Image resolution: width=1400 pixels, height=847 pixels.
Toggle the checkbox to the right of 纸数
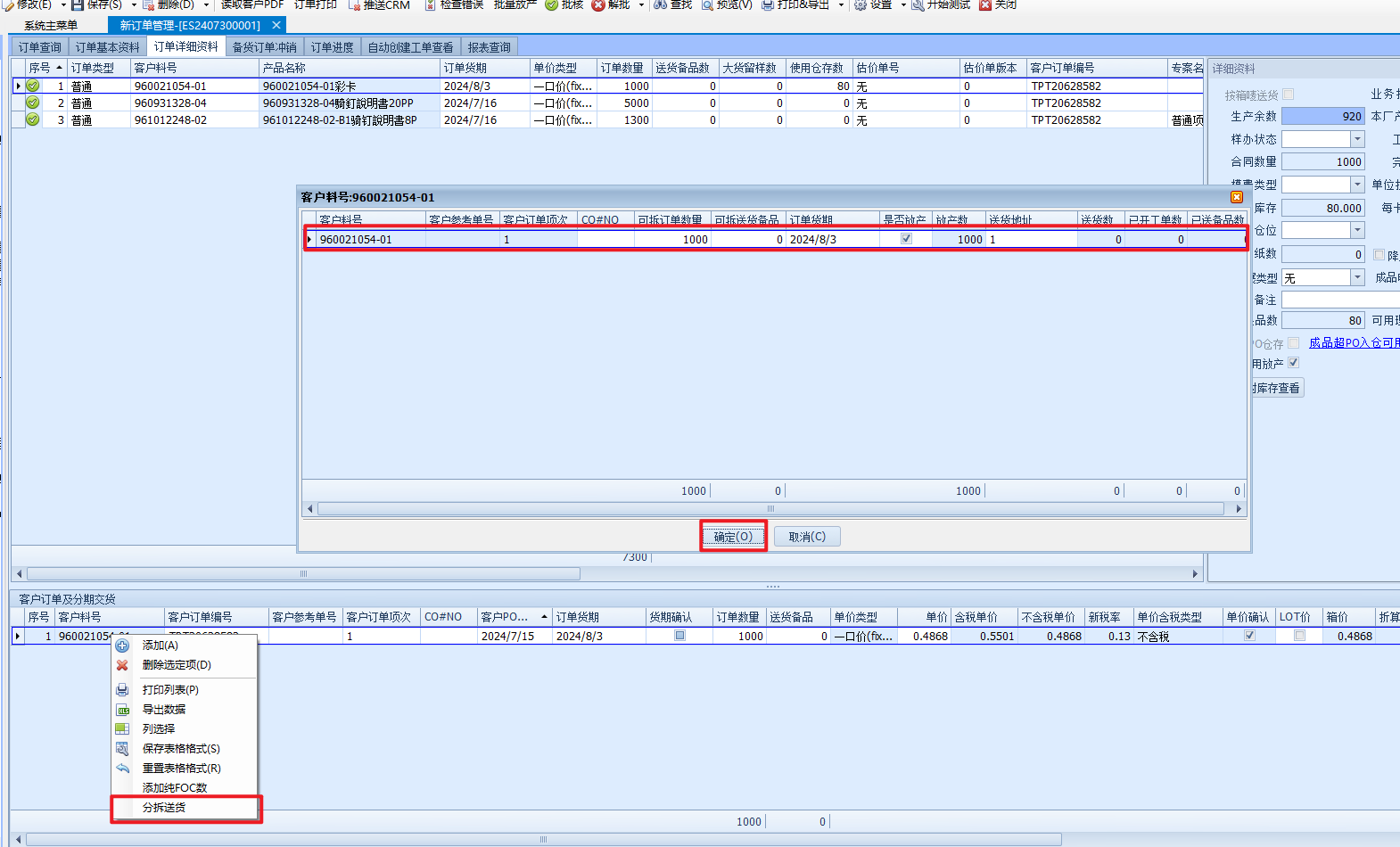click(x=1379, y=255)
